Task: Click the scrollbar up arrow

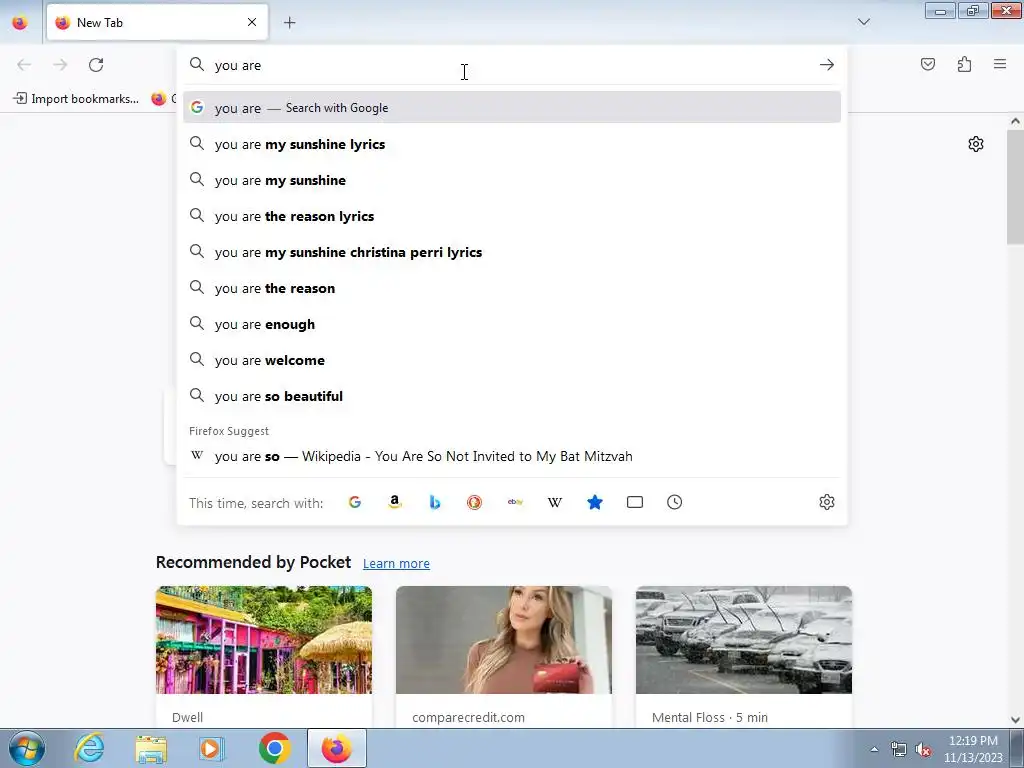Action: point(1015,121)
